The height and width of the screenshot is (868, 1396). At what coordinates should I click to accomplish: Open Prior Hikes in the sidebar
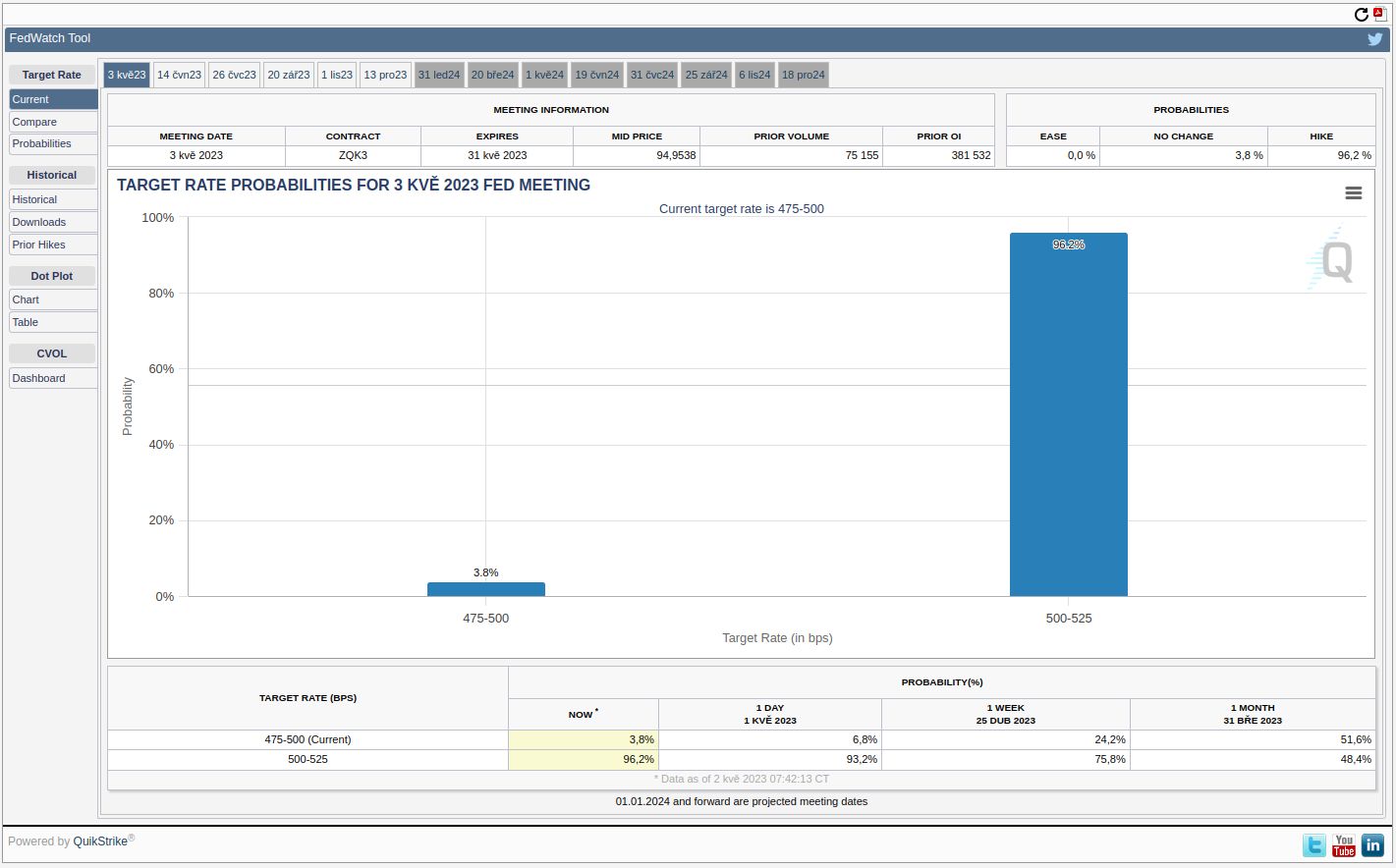53,244
